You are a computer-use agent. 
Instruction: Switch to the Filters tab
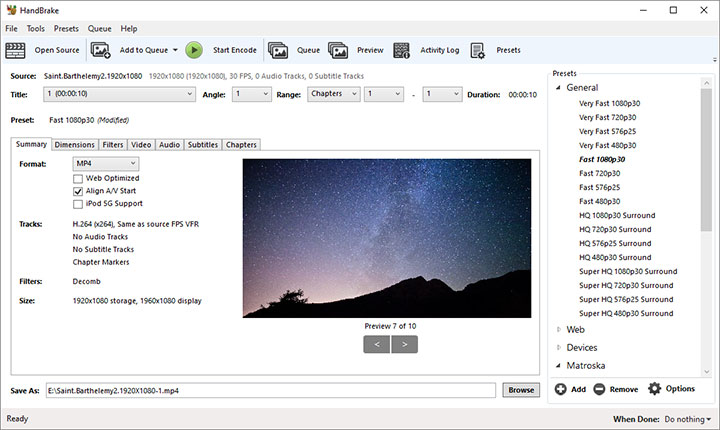pos(113,145)
